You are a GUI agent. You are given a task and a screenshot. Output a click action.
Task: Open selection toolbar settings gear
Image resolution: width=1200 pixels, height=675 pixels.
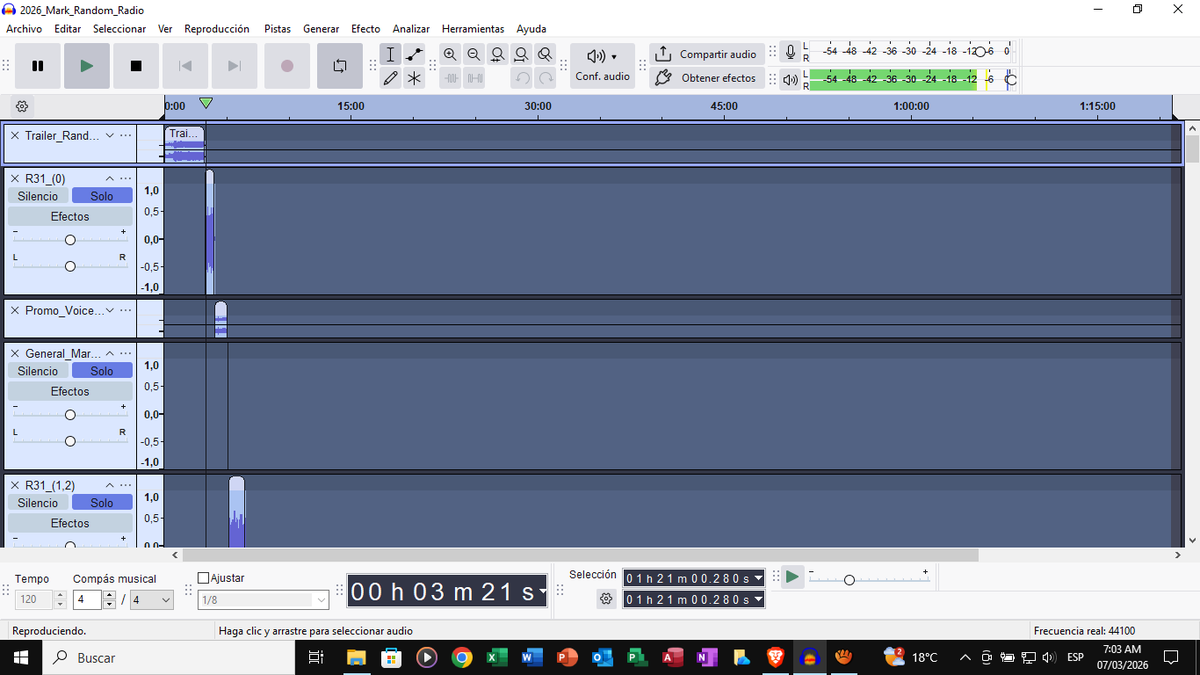tap(605, 598)
